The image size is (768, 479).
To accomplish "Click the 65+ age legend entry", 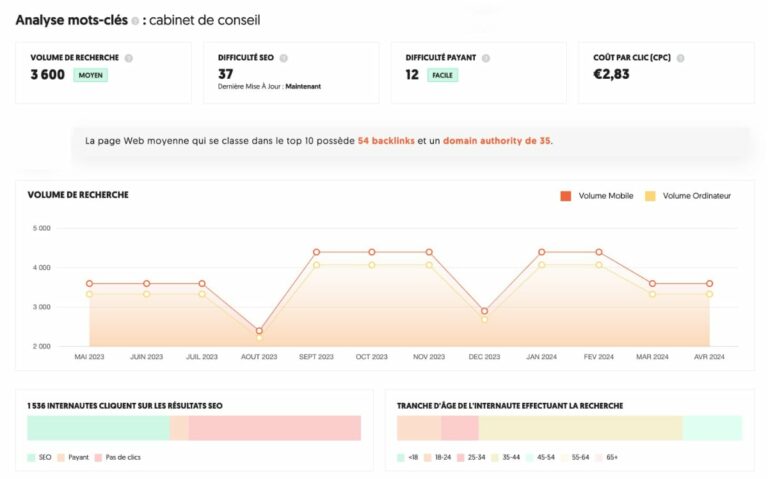I will [x=607, y=457].
